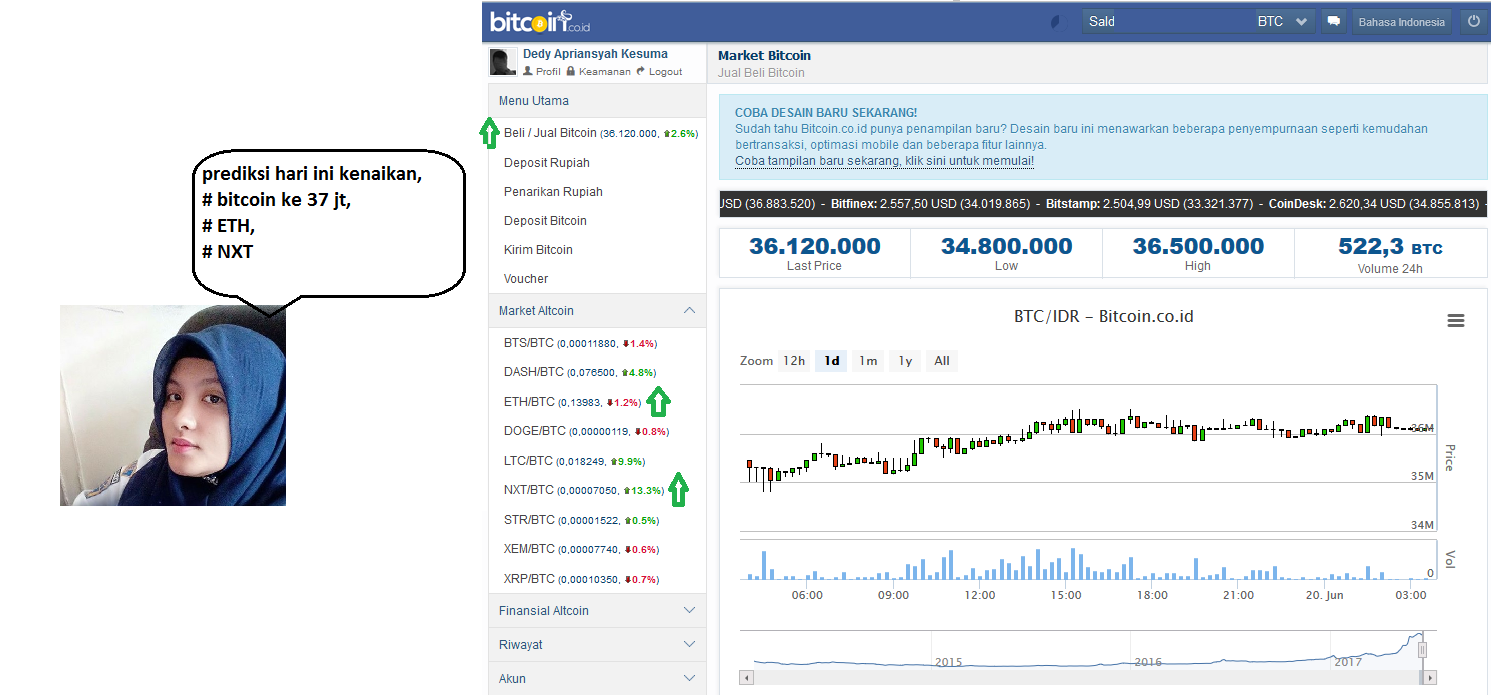Image resolution: width=1498 pixels, height=700 pixels.
Task: Click the 2015 label in chart navigator
Action: [948, 662]
